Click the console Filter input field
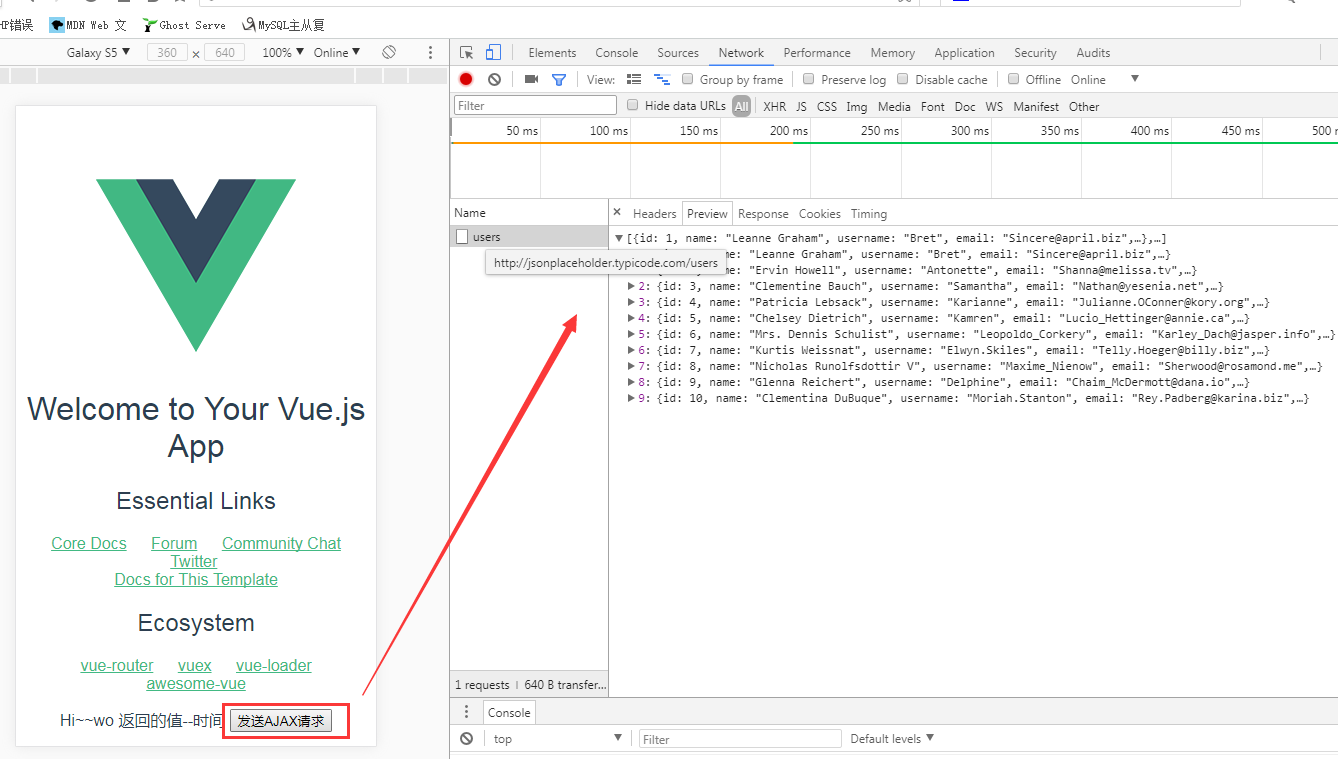The width and height of the screenshot is (1338, 759). [740, 739]
